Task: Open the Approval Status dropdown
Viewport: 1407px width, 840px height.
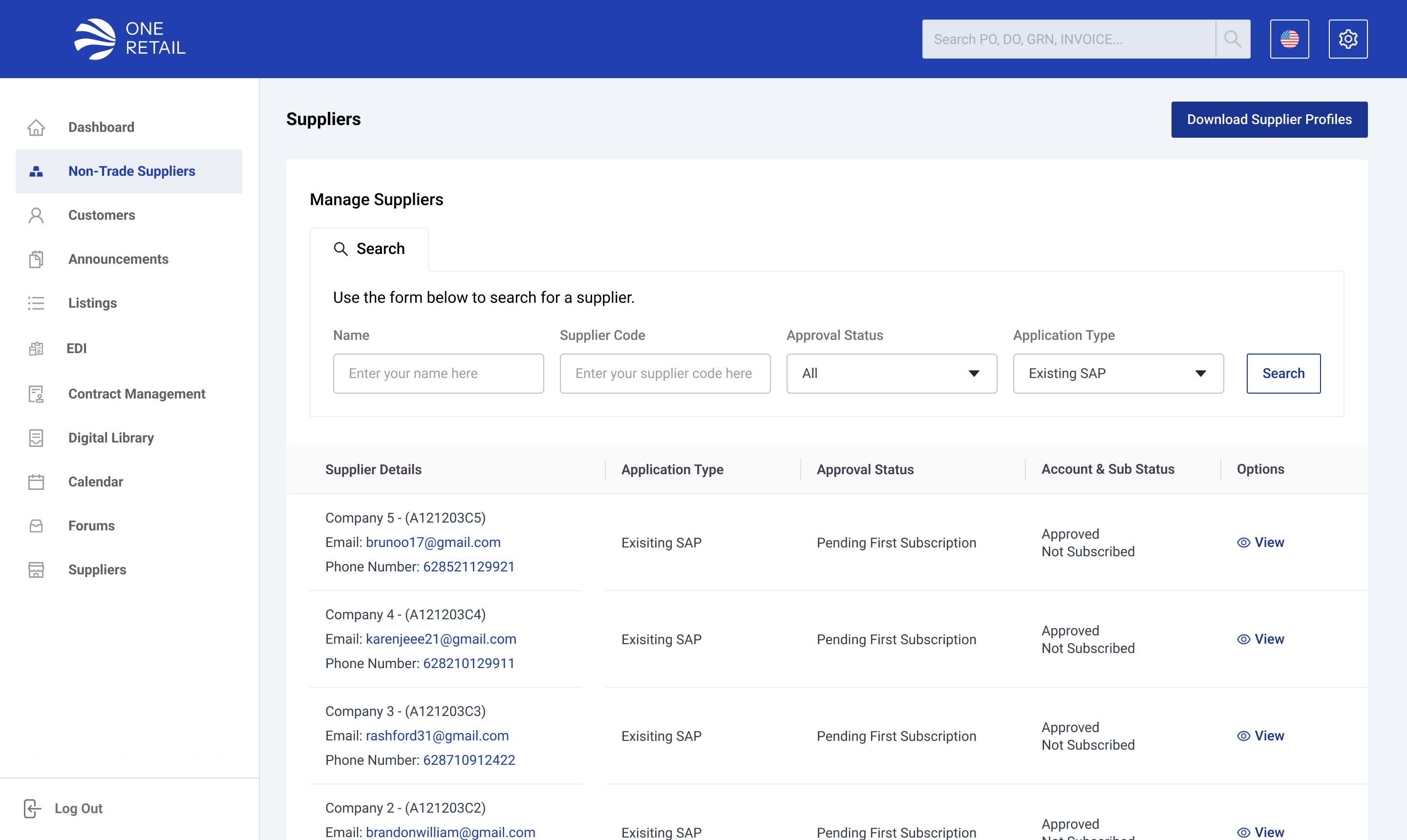Action: [891, 373]
